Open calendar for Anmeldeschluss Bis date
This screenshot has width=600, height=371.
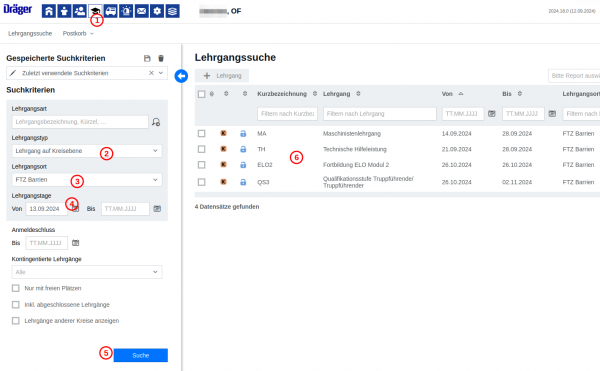click(76, 243)
